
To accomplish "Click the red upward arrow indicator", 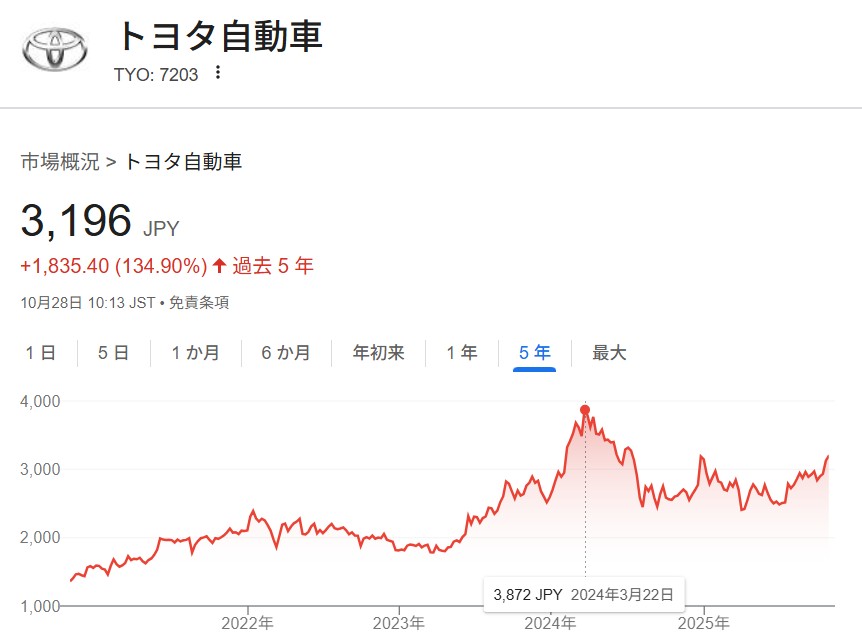I will 219,266.
